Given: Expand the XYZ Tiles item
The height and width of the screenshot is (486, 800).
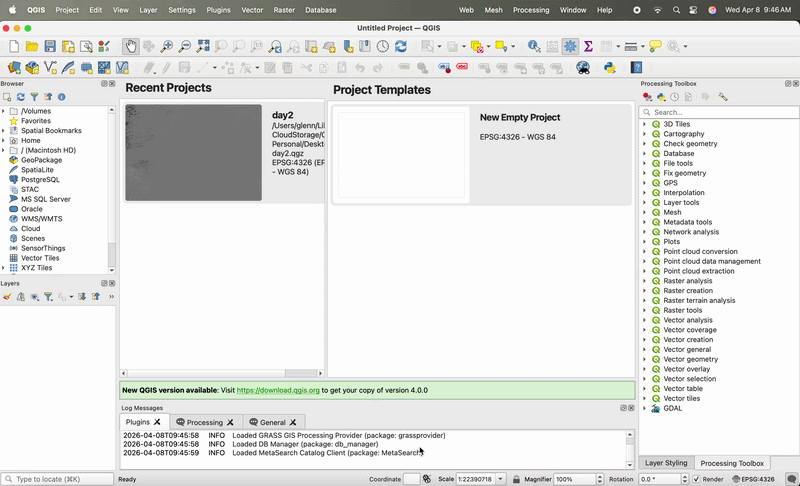Looking at the screenshot, I should point(4,268).
